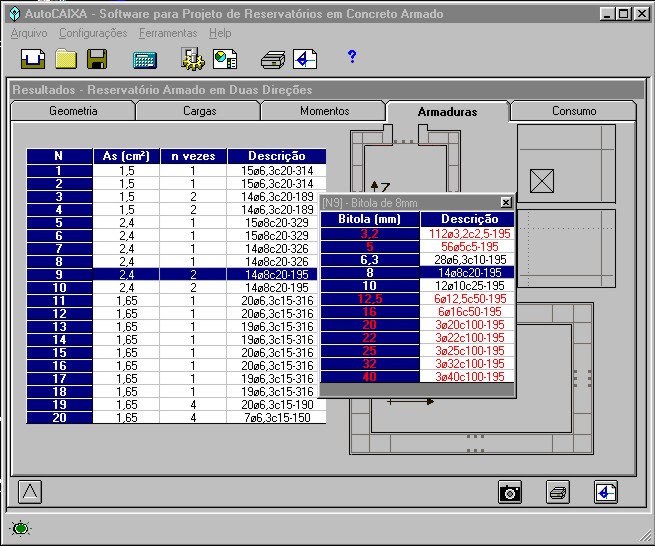Click popup description 3ø32c100-195
655x546 pixels.
(x=467, y=363)
